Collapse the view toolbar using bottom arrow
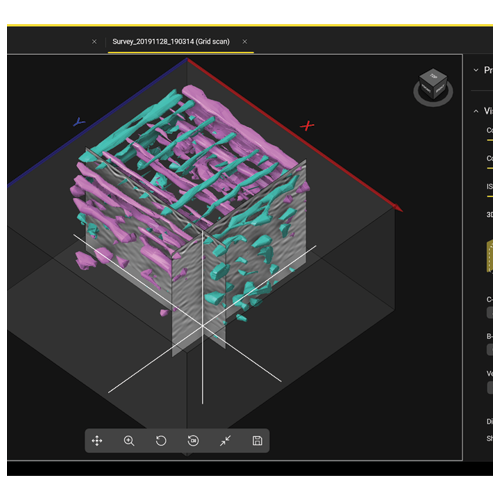This screenshot has width=500, height=500. pyautogui.click(x=187, y=454)
